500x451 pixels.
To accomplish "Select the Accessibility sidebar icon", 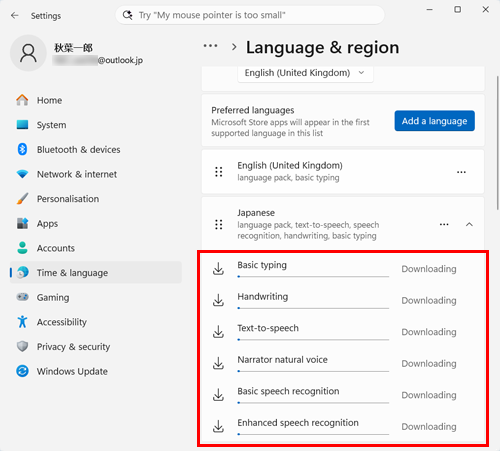I will point(22,322).
